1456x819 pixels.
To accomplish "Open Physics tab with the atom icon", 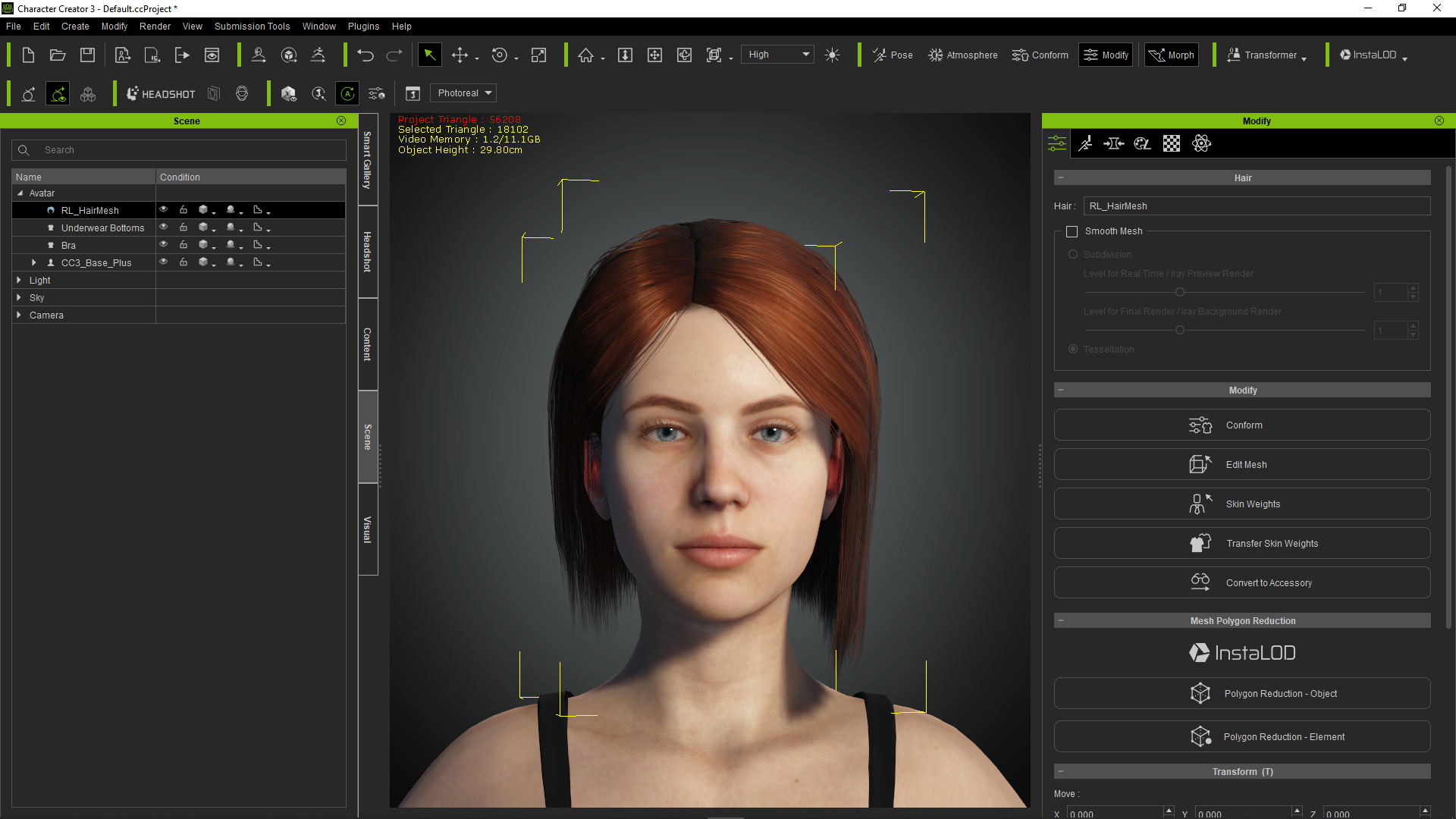I will [x=1201, y=143].
